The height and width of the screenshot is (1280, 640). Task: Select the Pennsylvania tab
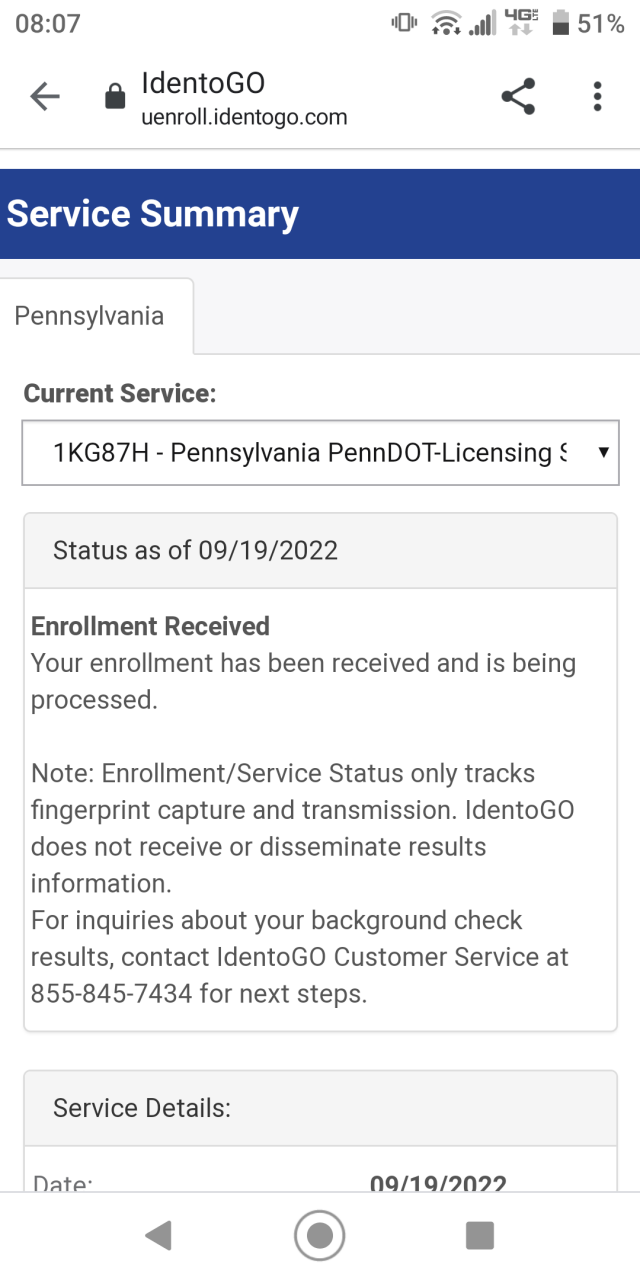pos(89,317)
